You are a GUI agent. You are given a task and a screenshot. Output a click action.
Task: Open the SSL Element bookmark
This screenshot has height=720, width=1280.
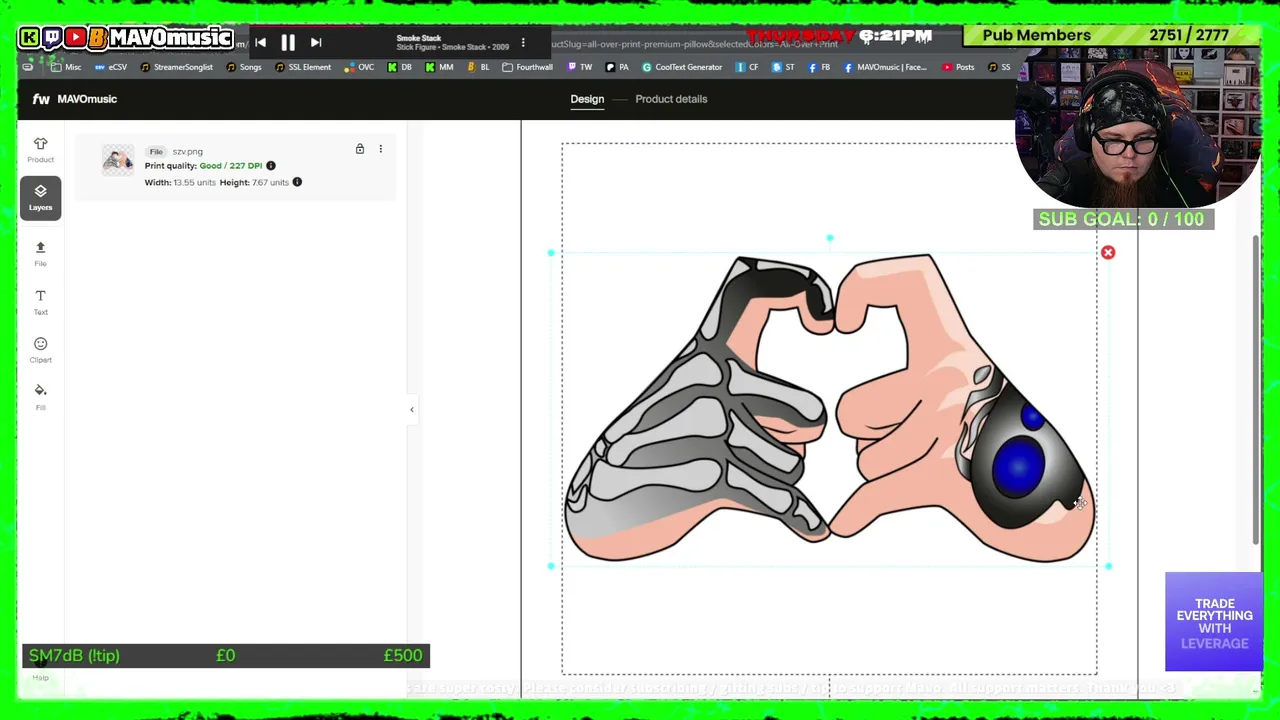pyautogui.click(x=302, y=67)
